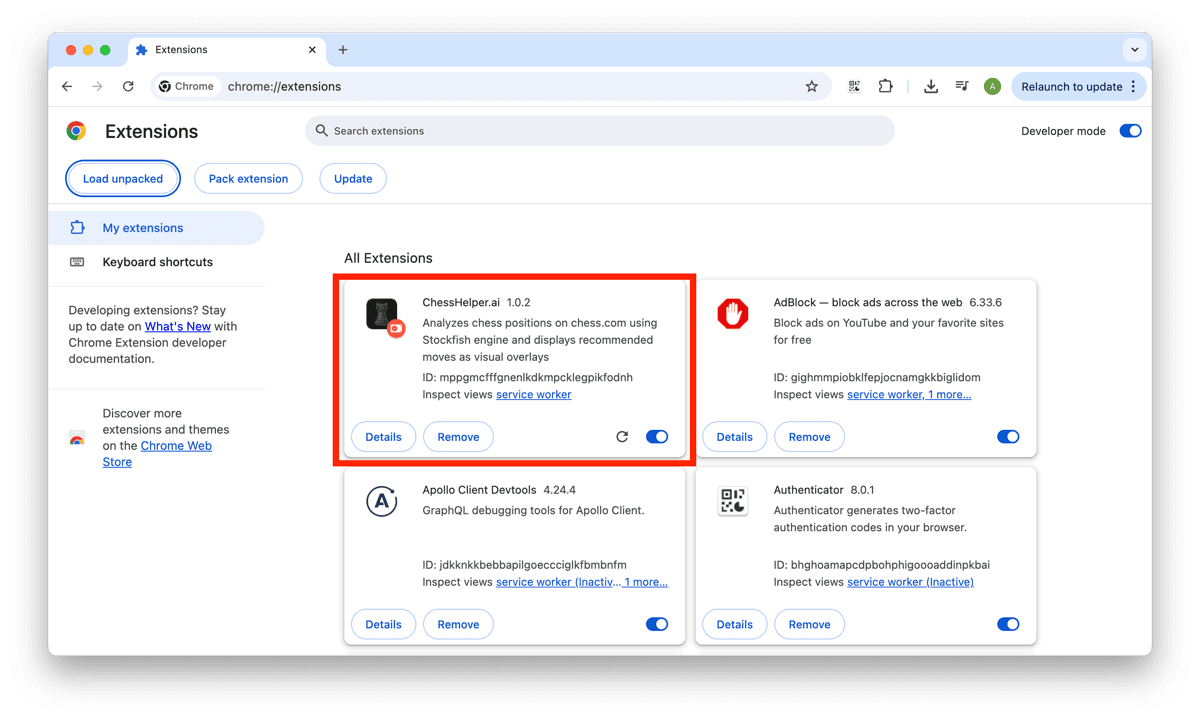Click the error badge on ChessHelper.ai

click(396, 327)
